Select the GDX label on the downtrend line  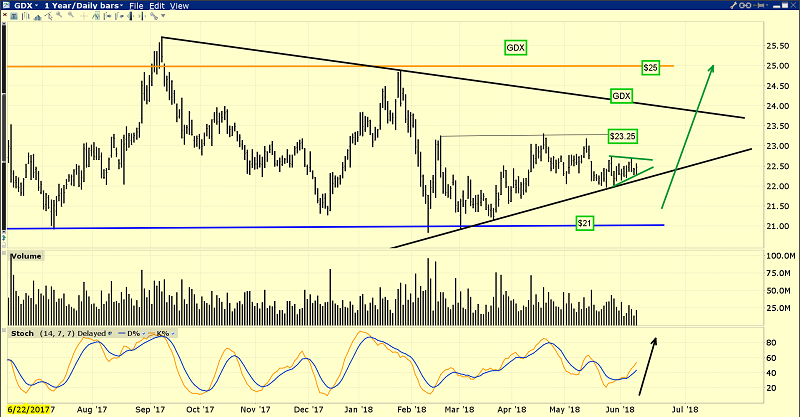point(621,96)
